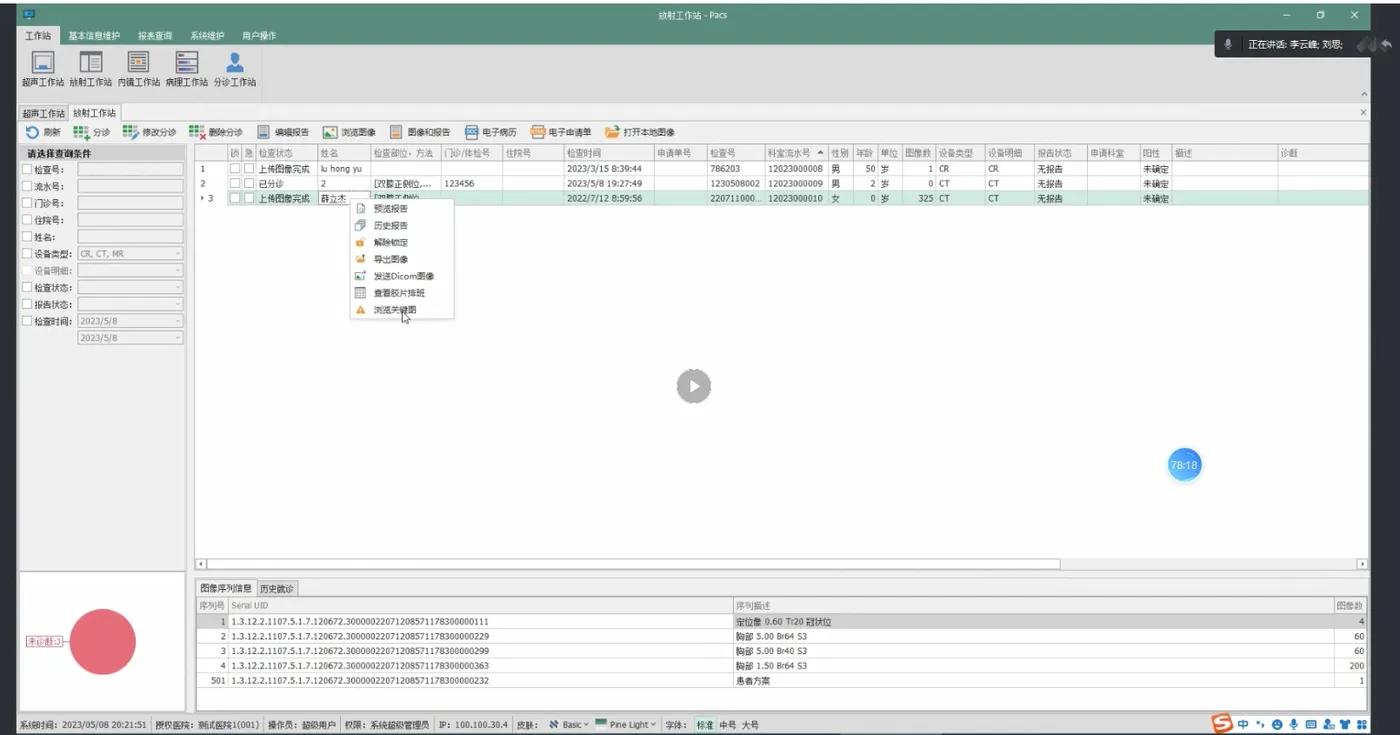Click the horizontal scrollbar of the exam table
This screenshot has height=735, width=1400.
[632, 564]
